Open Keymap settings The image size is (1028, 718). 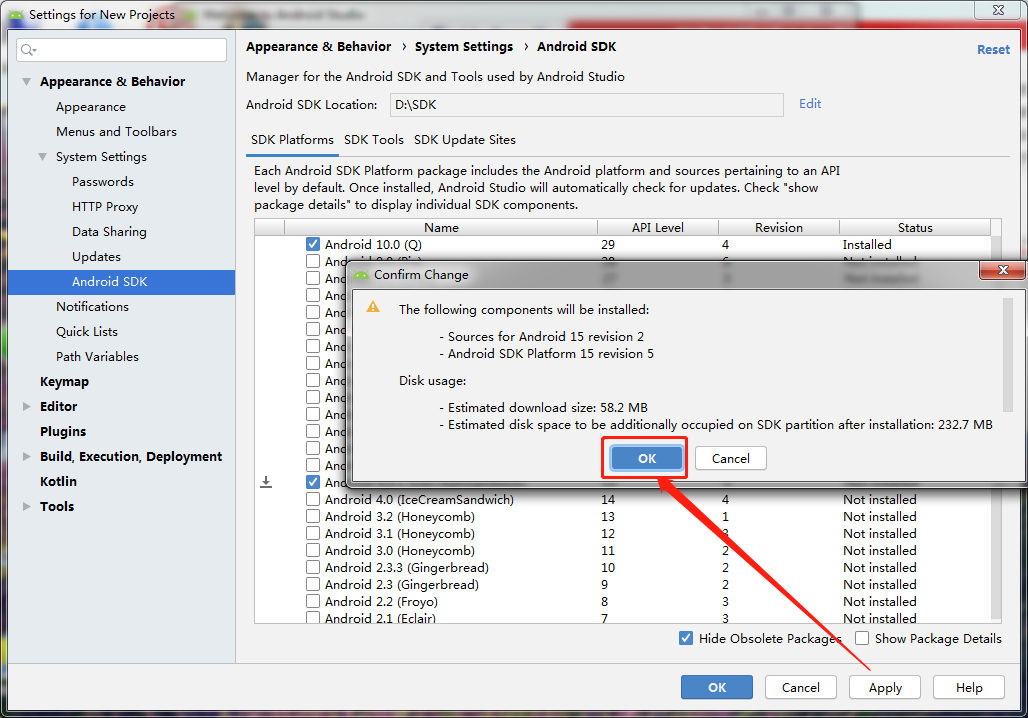pyautogui.click(x=64, y=382)
